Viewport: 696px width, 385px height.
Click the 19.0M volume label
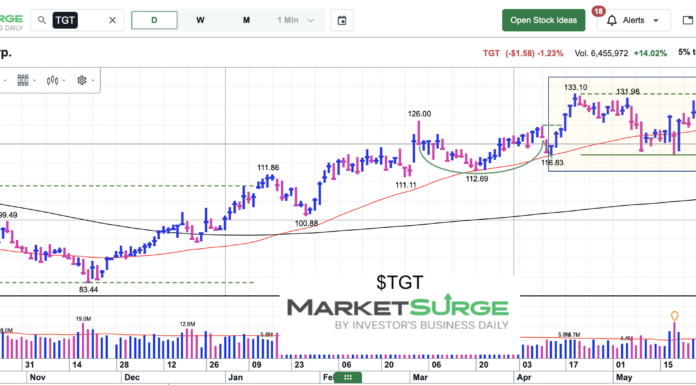click(83, 319)
